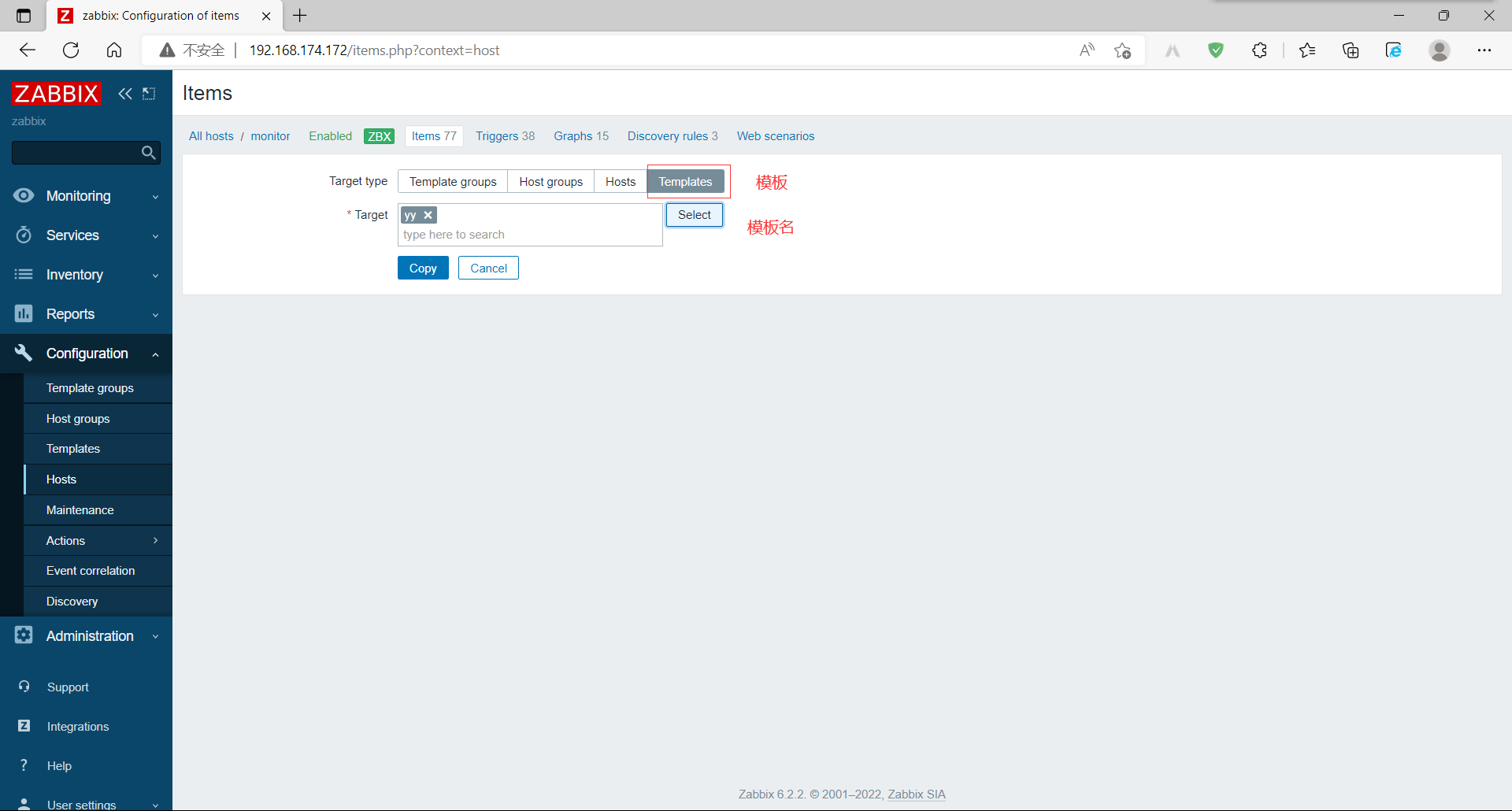Image resolution: width=1512 pixels, height=811 pixels.
Task: Expand the Administration menu
Action: (x=155, y=636)
